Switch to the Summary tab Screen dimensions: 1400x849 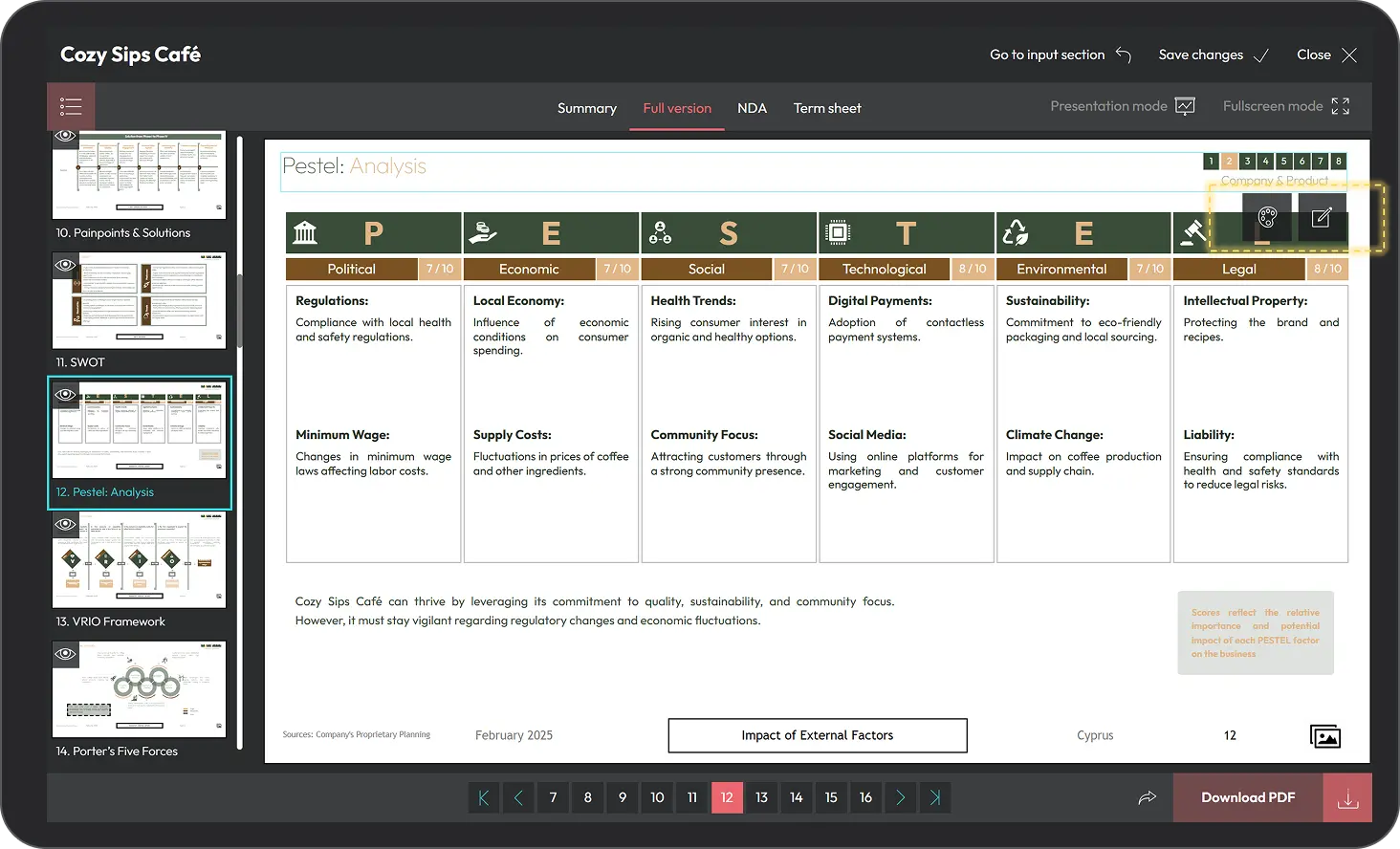[586, 108]
